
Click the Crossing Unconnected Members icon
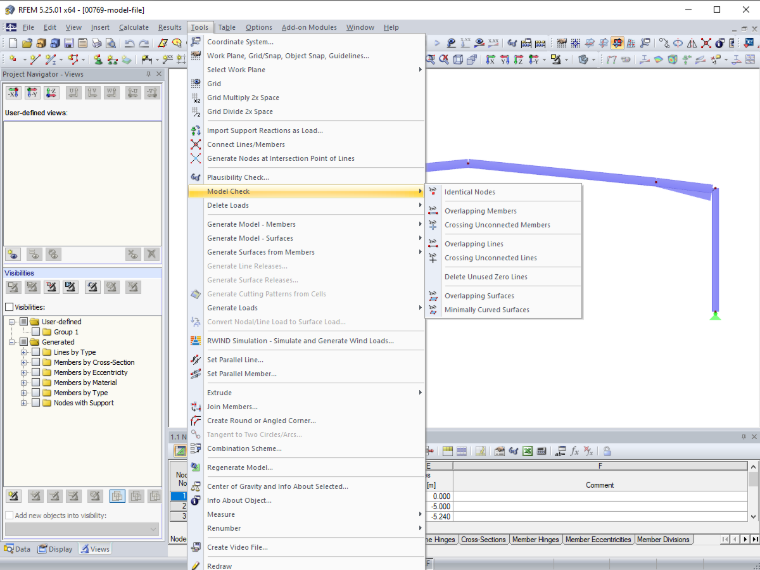pyautogui.click(x=433, y=225)
